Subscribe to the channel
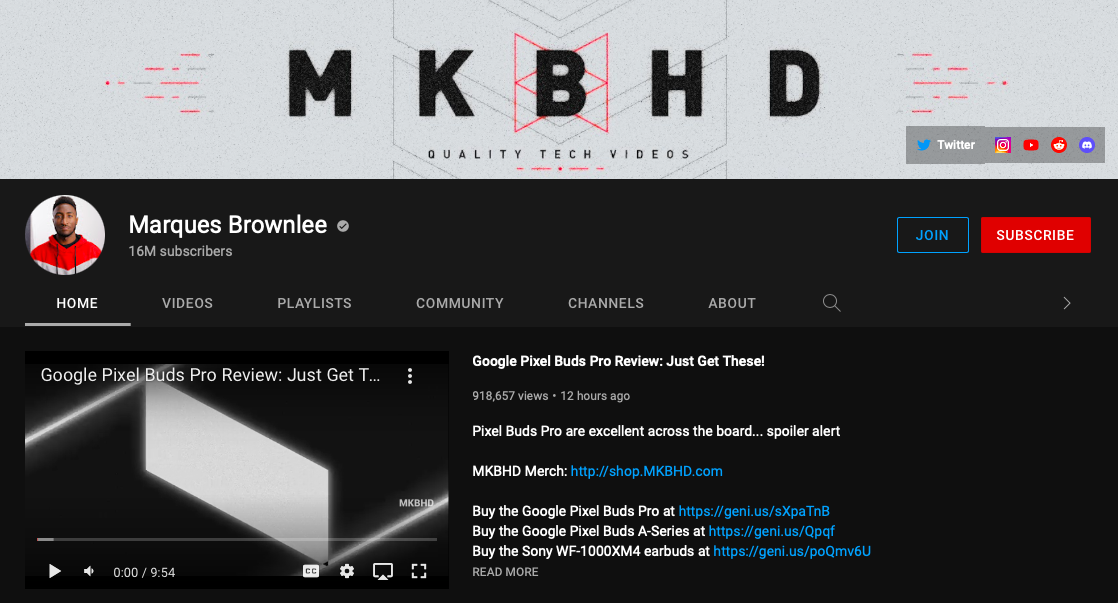This screenshot has width=1118, height=603. [x=1035, y=234]
